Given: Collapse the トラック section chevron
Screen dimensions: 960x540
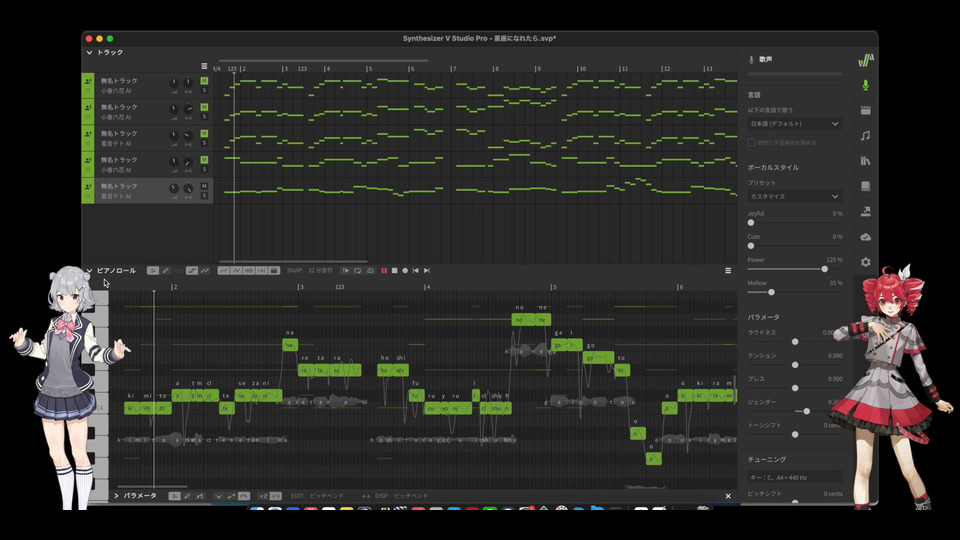Looking at the screenshot, I should (x=89, y=53).
